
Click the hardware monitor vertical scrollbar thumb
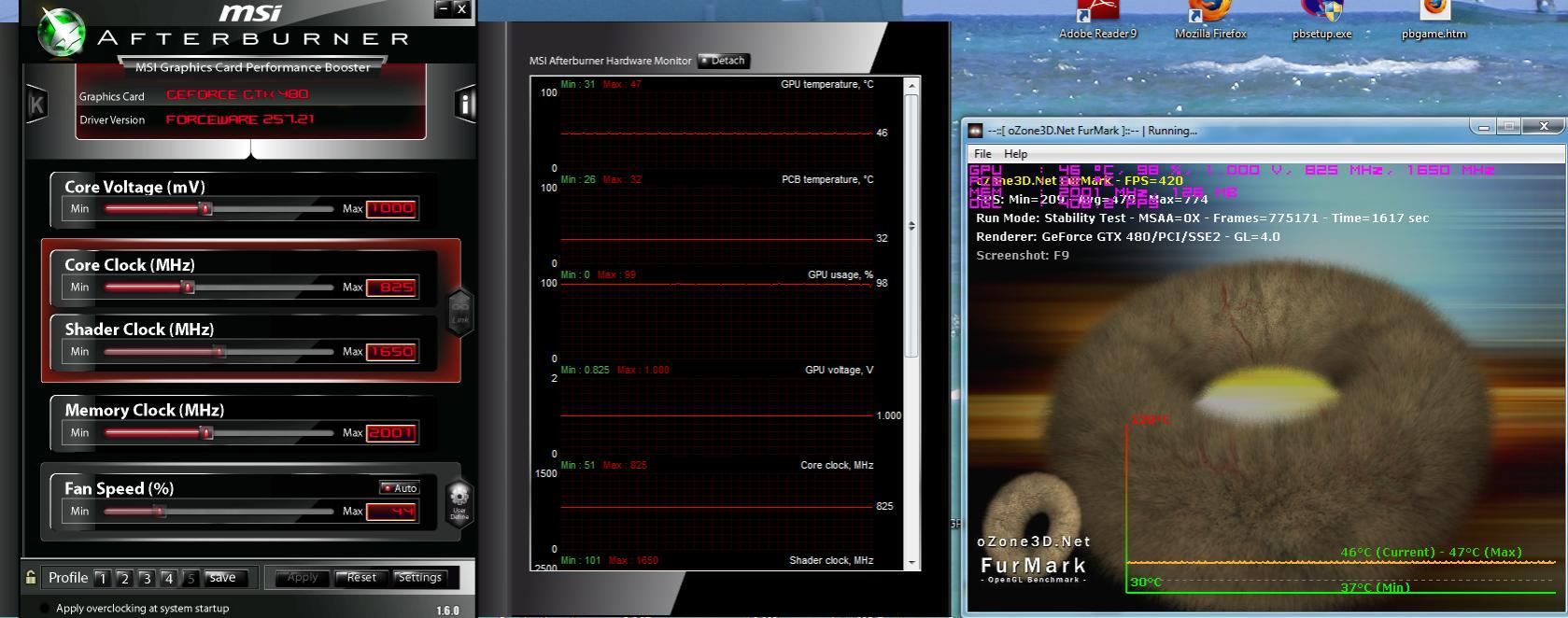click(x=911, y=224)
